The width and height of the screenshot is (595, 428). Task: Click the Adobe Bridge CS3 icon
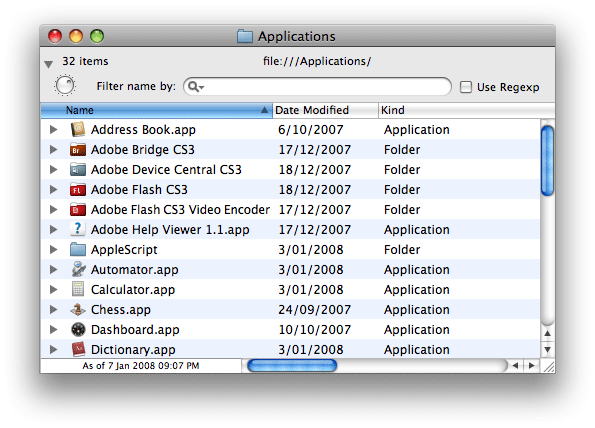(78, 149)
